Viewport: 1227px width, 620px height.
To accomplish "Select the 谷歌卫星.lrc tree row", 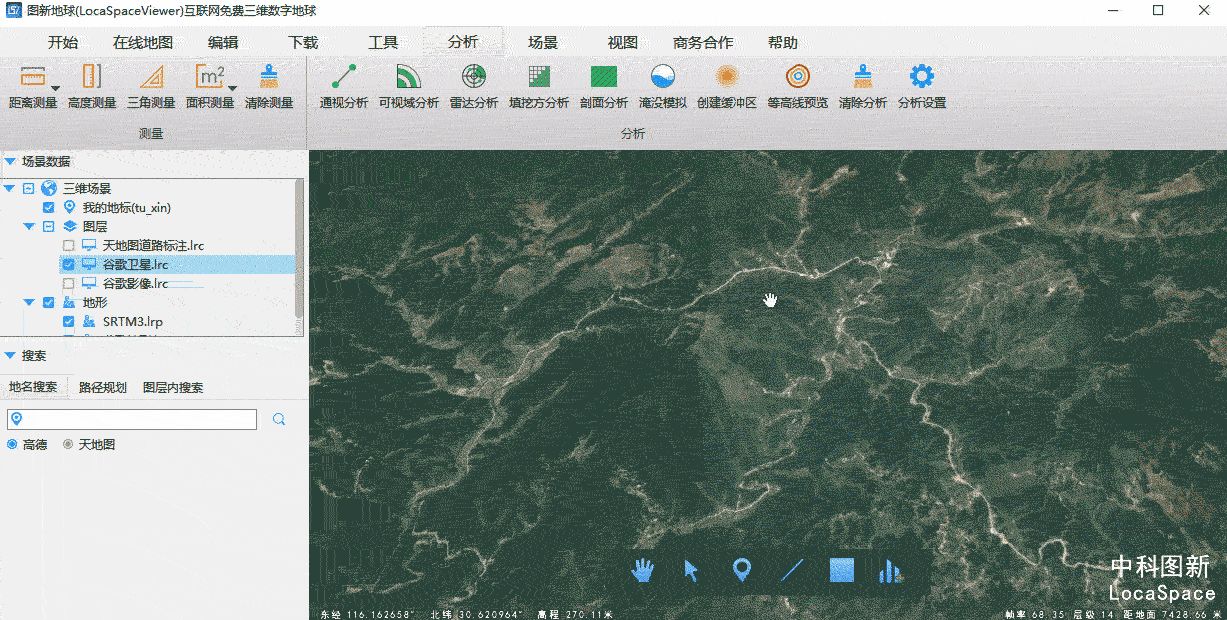I will 178,265.
